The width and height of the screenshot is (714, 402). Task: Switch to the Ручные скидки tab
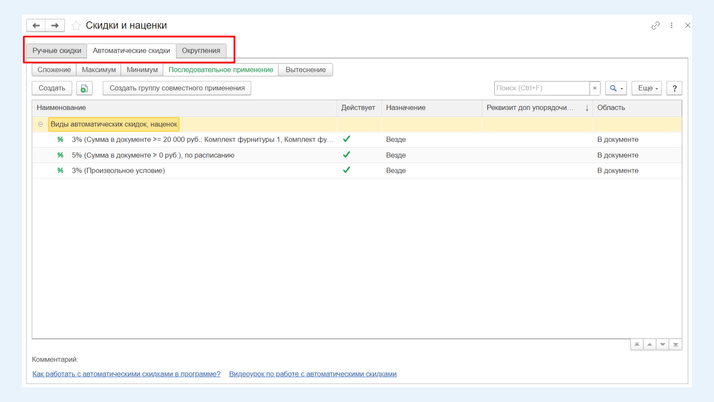coord(56,50)
